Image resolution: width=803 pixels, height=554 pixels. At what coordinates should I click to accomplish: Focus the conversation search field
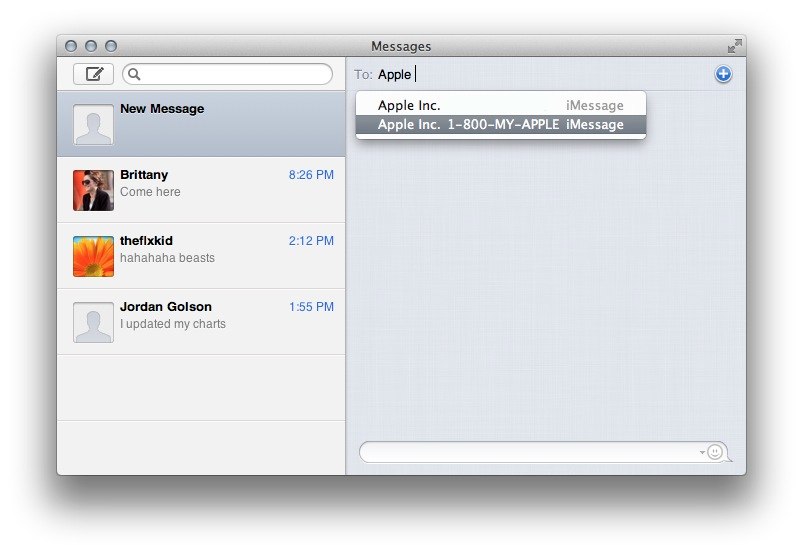click(227, 74)
